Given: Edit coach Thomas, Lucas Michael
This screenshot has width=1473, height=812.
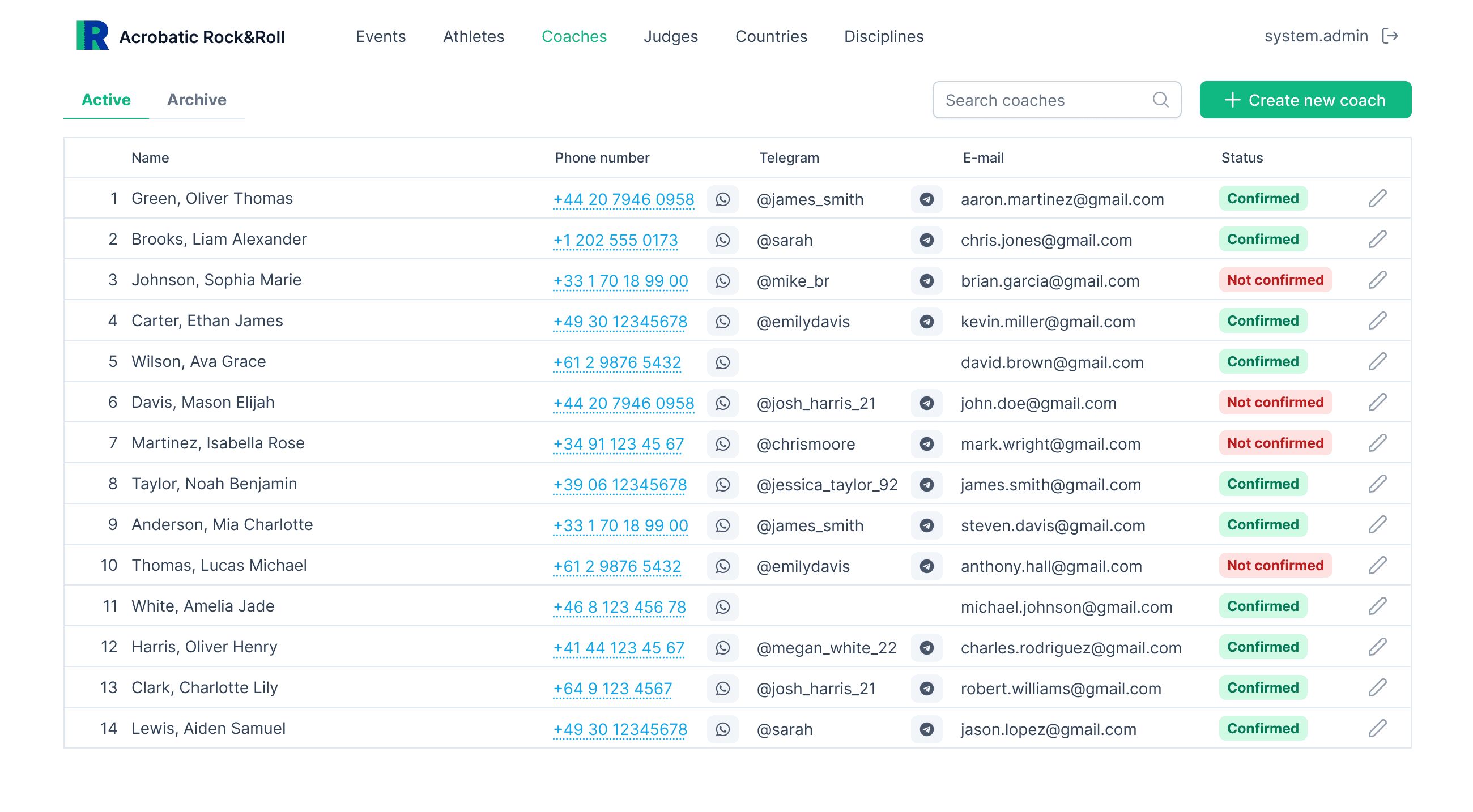Looking at the screenshot, I should point(1377,565).
